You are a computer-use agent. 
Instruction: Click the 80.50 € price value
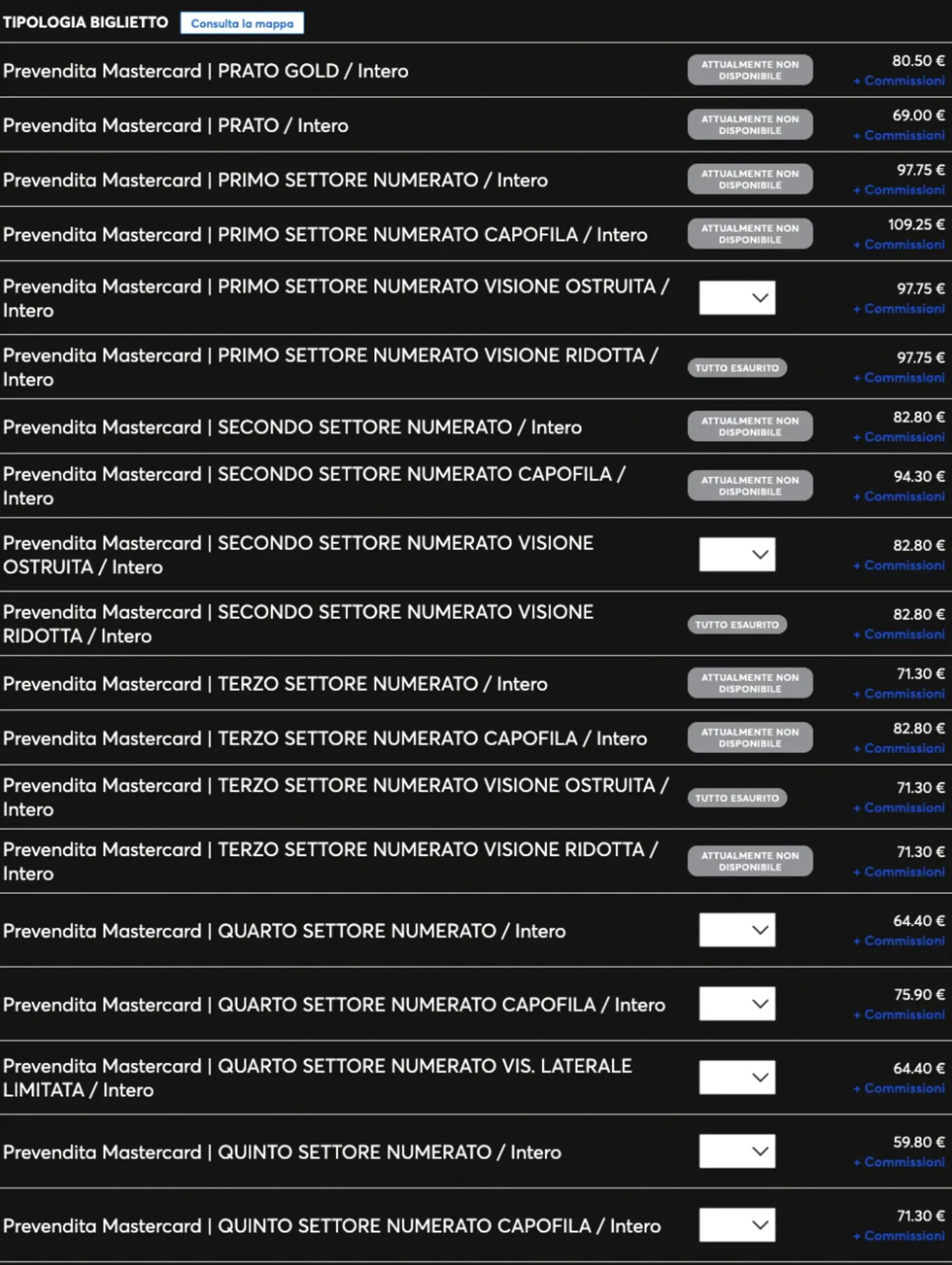point(918,60)
